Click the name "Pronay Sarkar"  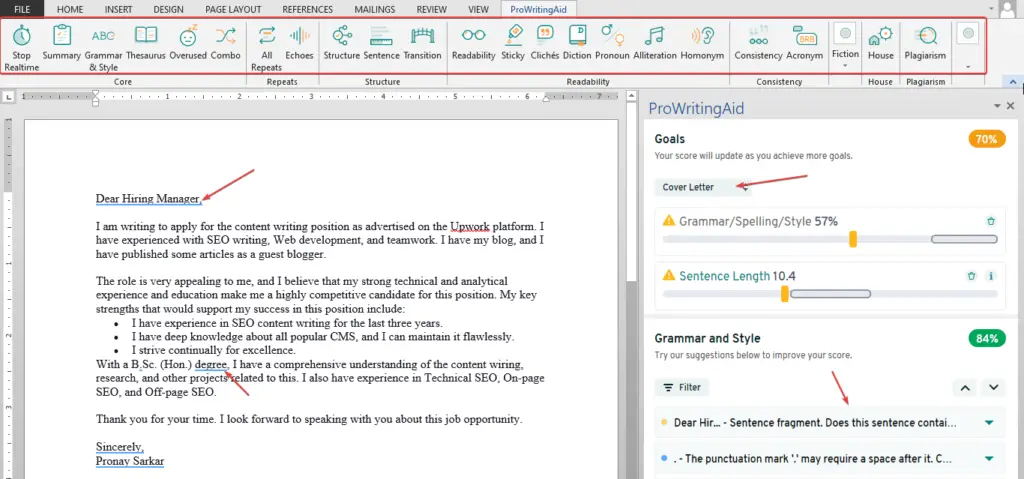130,461
